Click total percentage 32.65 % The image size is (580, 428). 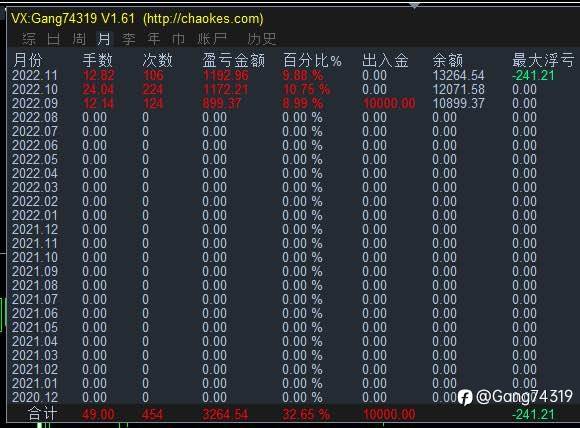(306, 414)
